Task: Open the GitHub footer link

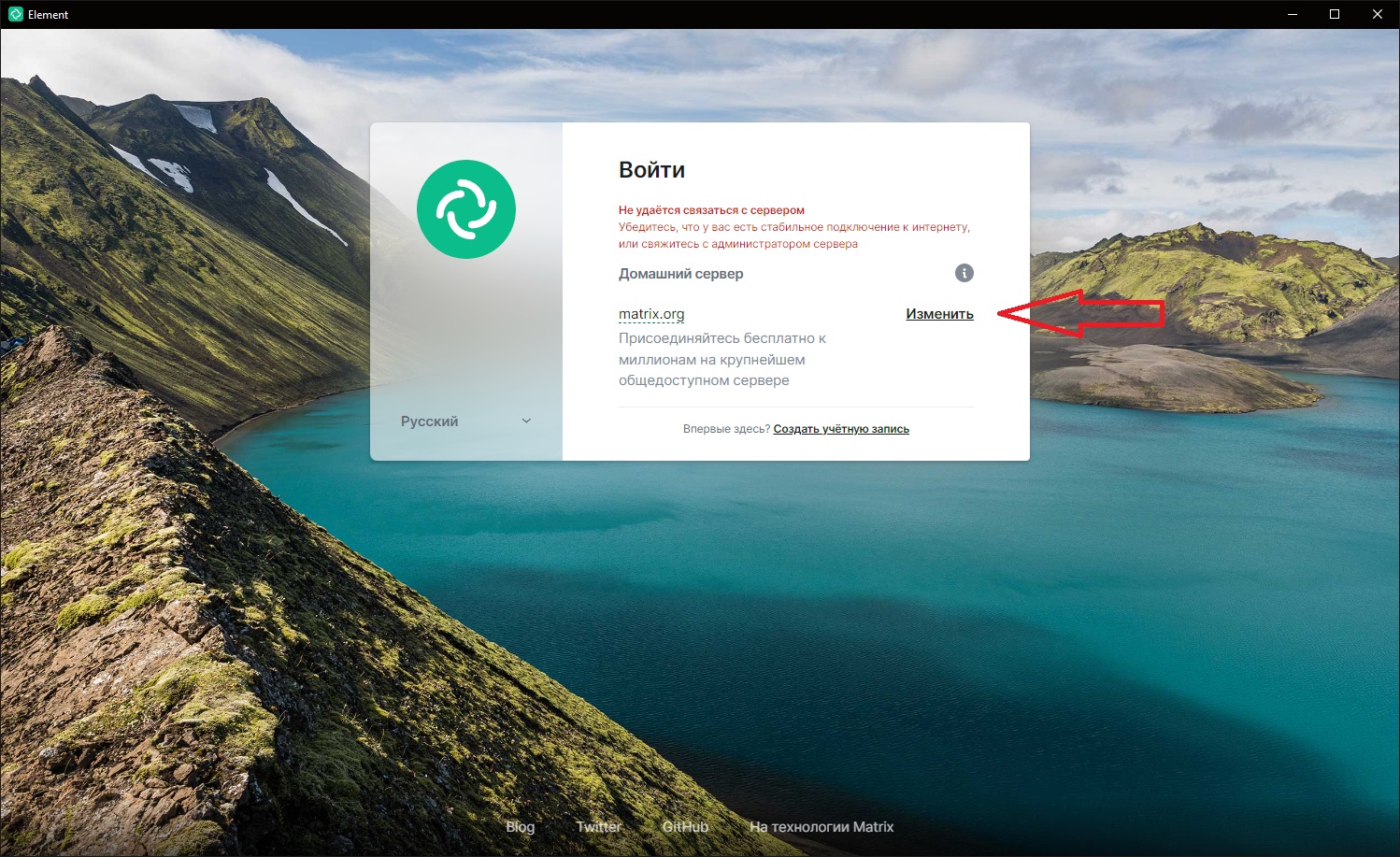Action: pos(685,827)
